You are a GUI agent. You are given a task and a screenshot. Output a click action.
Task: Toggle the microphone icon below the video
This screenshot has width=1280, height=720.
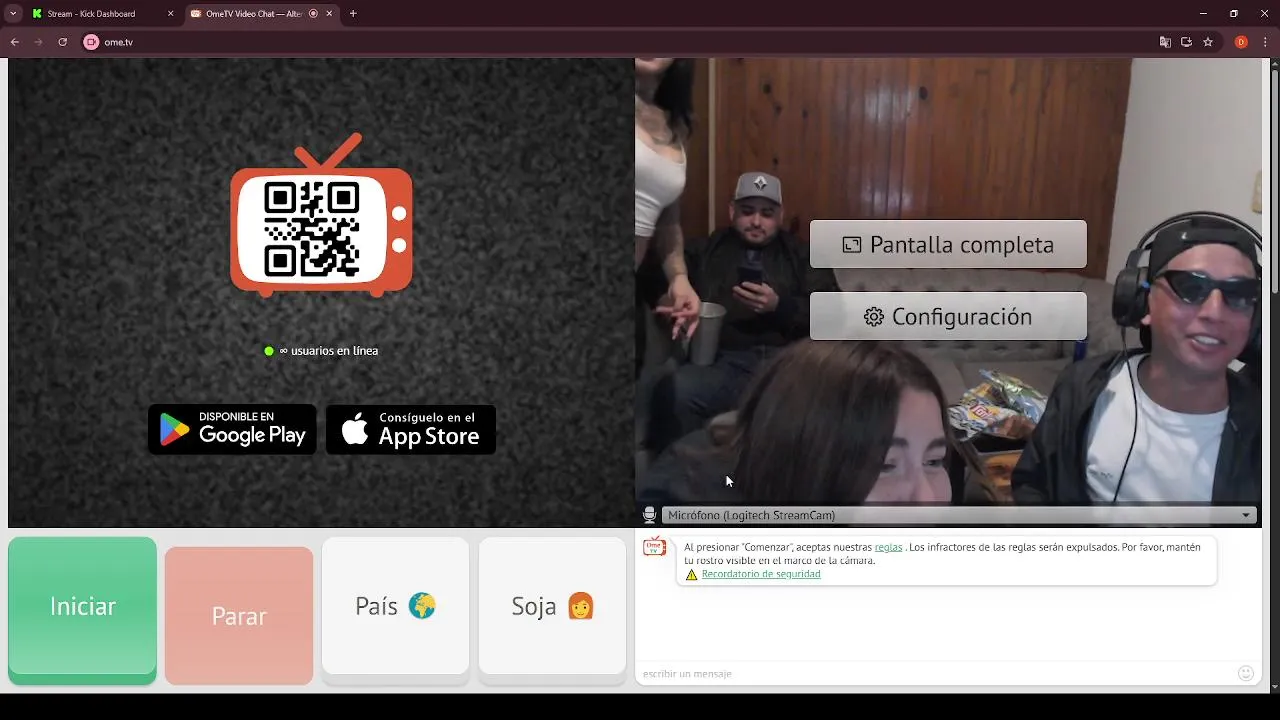649,515
